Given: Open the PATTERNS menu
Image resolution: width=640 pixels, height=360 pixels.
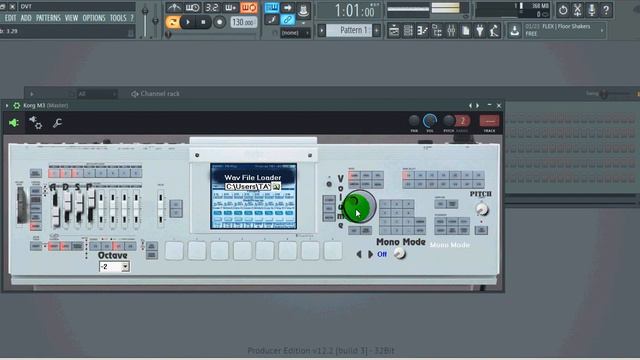Looking at the screenshot, I should (x=48, y=18).
